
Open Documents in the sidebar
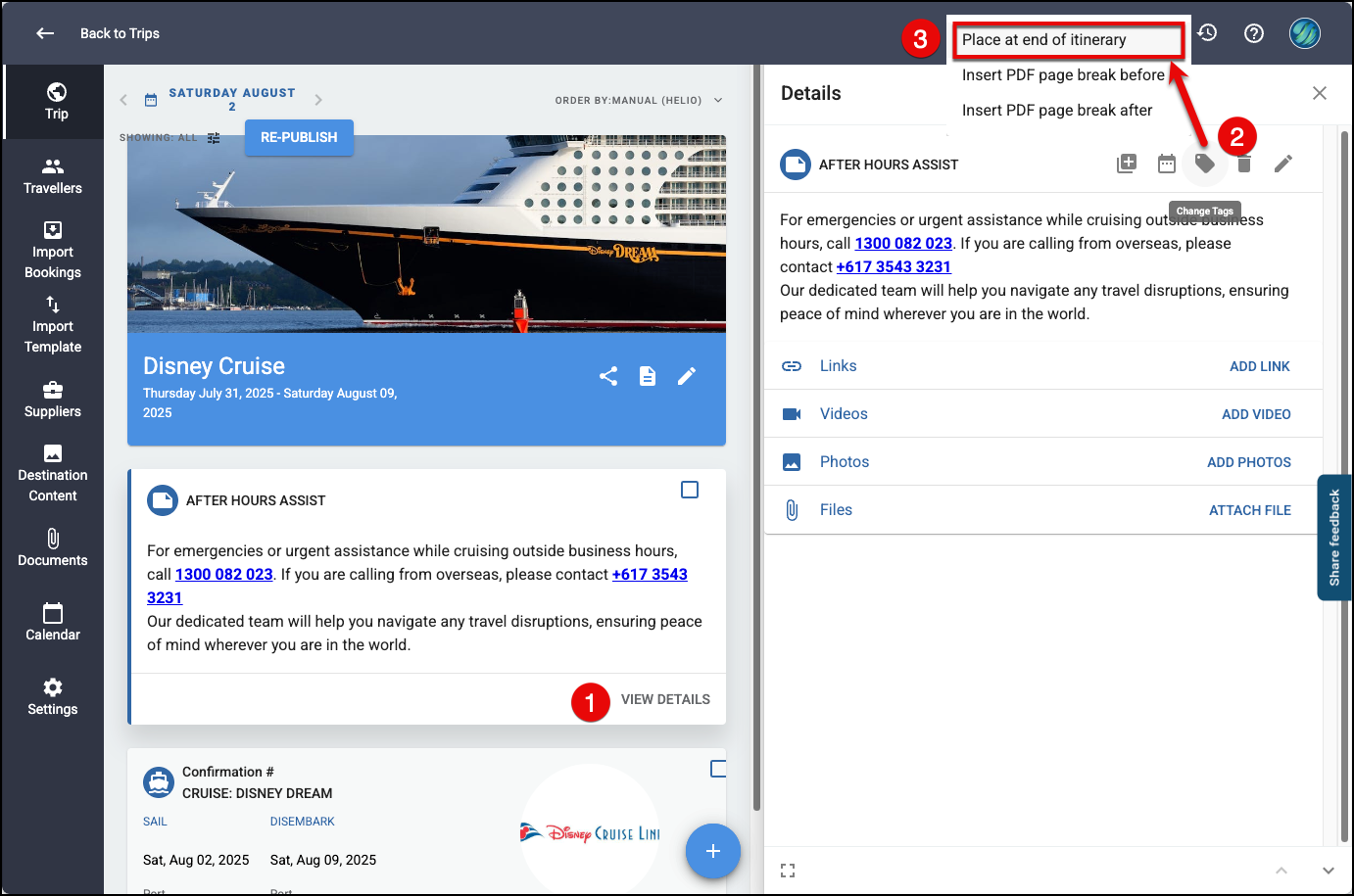click(53, 548)
